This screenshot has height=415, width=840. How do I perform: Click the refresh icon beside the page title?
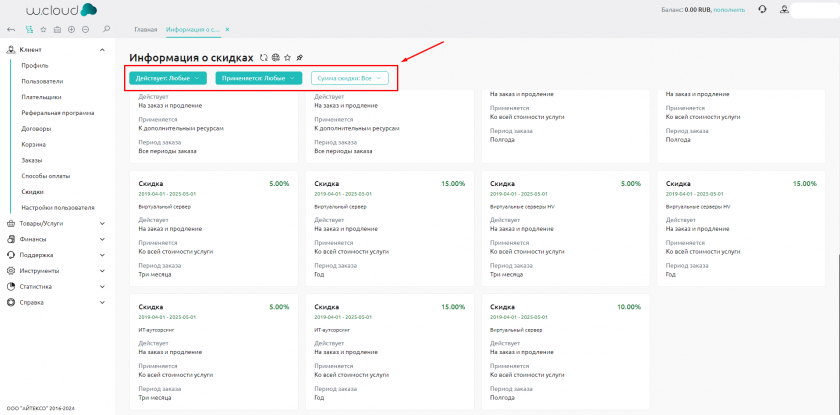click(263, 58)
